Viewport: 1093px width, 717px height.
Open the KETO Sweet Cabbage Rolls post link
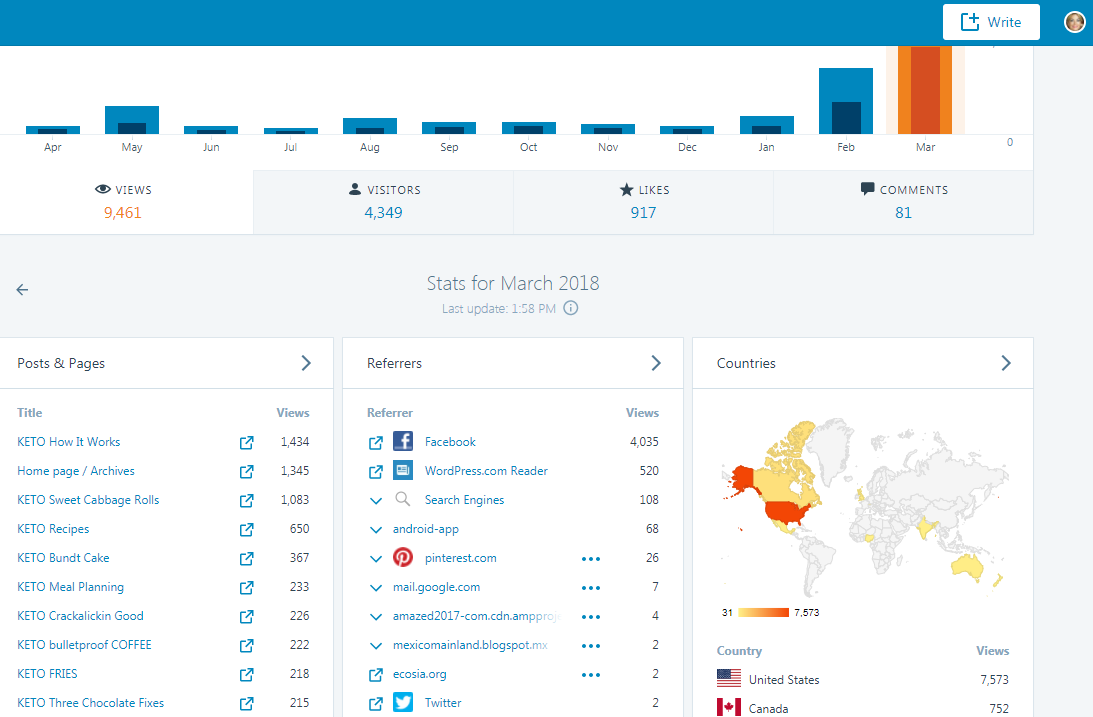[88, 500]
